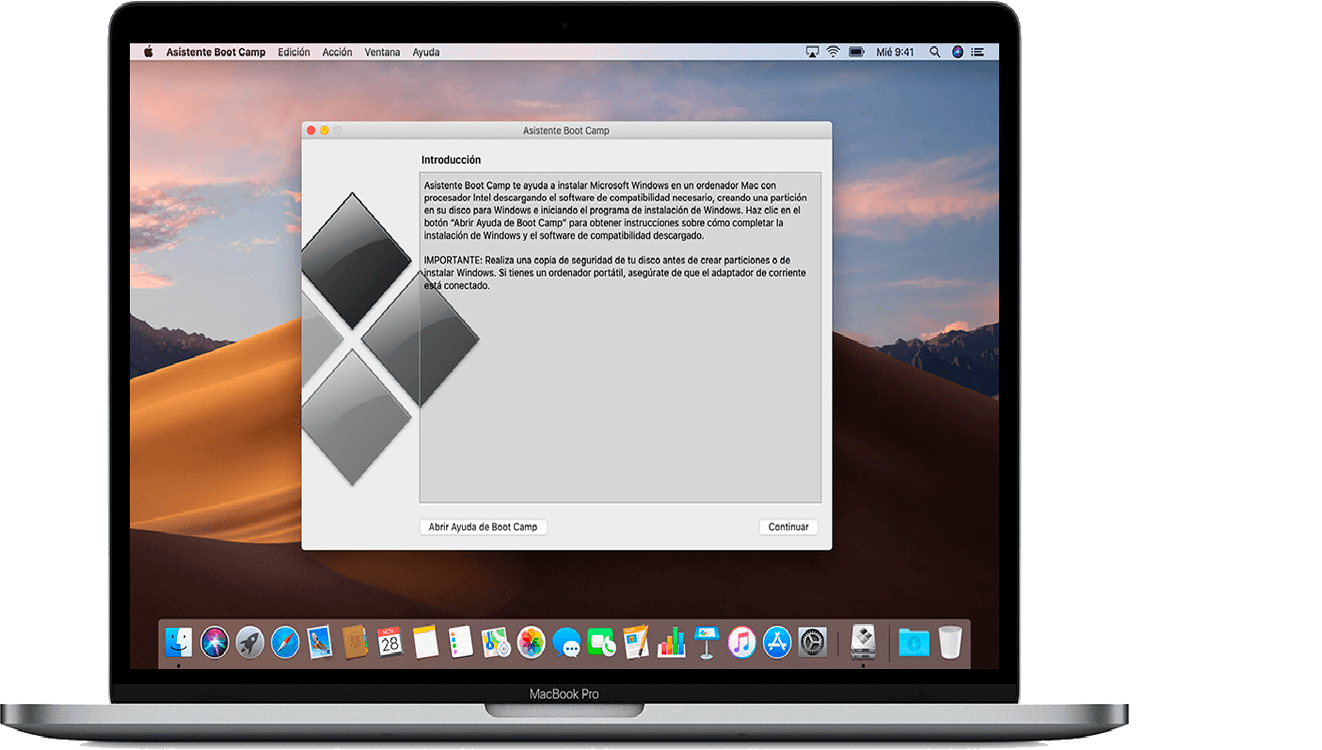
Task: Click the Introducción heading
Action: coord(451,160)
